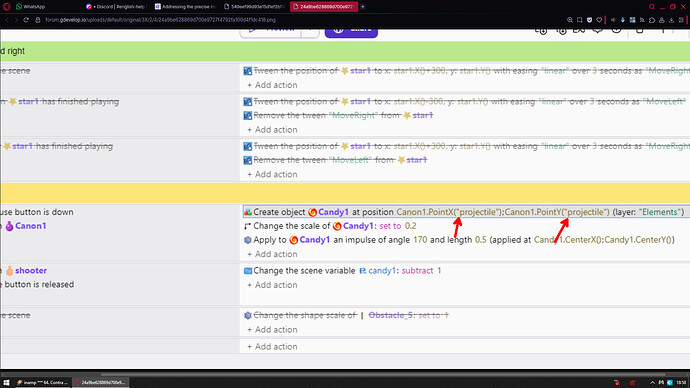Click Add action below Change the scene variable

click(x=272, y=285)
